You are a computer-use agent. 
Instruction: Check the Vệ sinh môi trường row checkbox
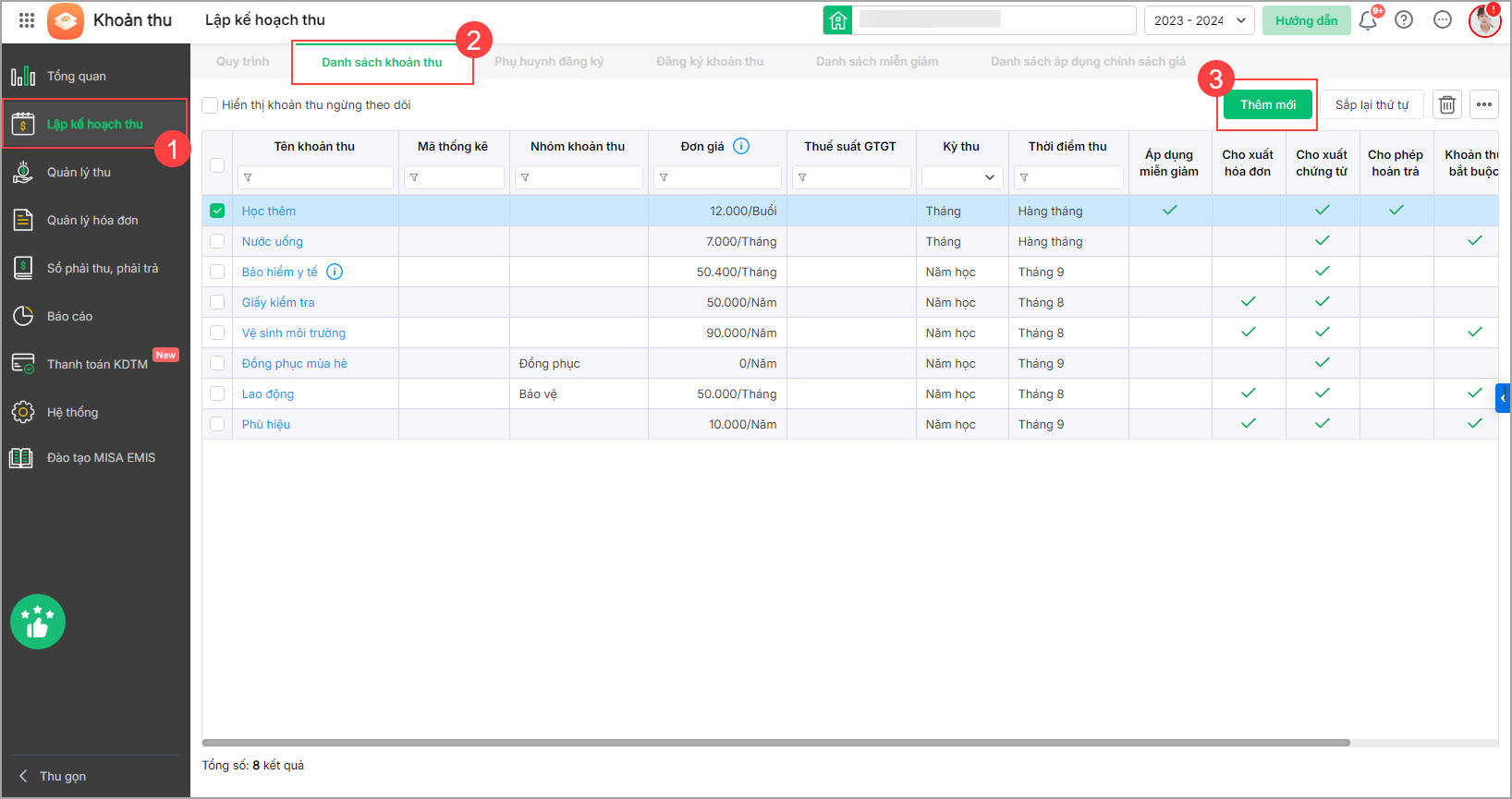coord(217,333)
